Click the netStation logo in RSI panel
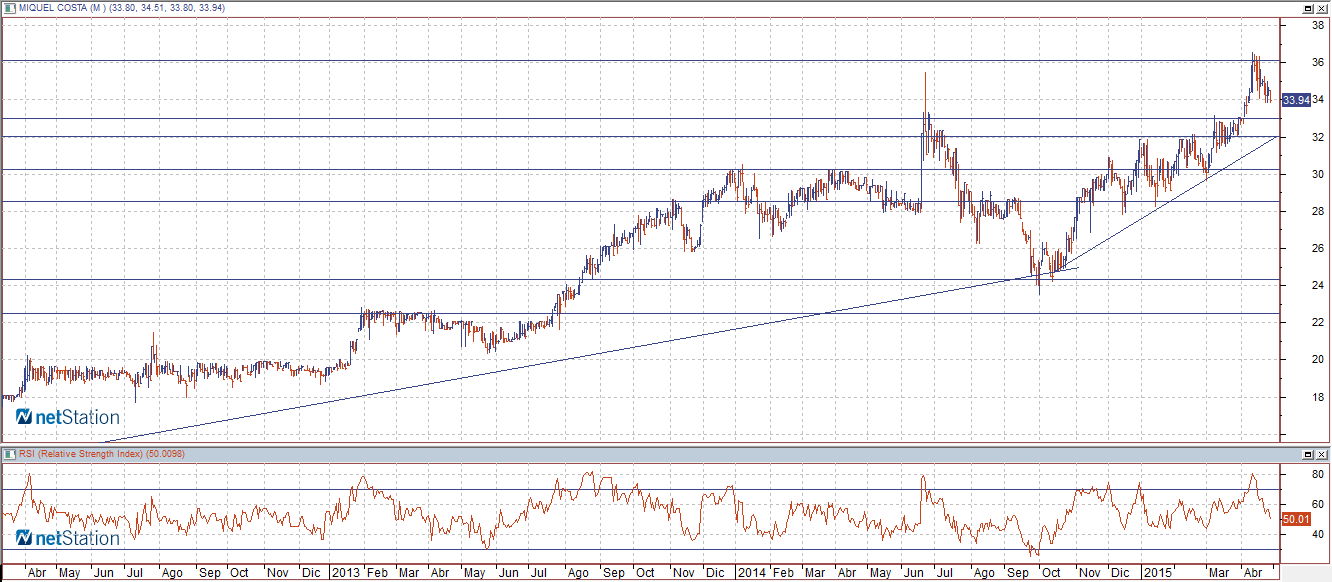The image size is (1332, 582). click(67, 538)
